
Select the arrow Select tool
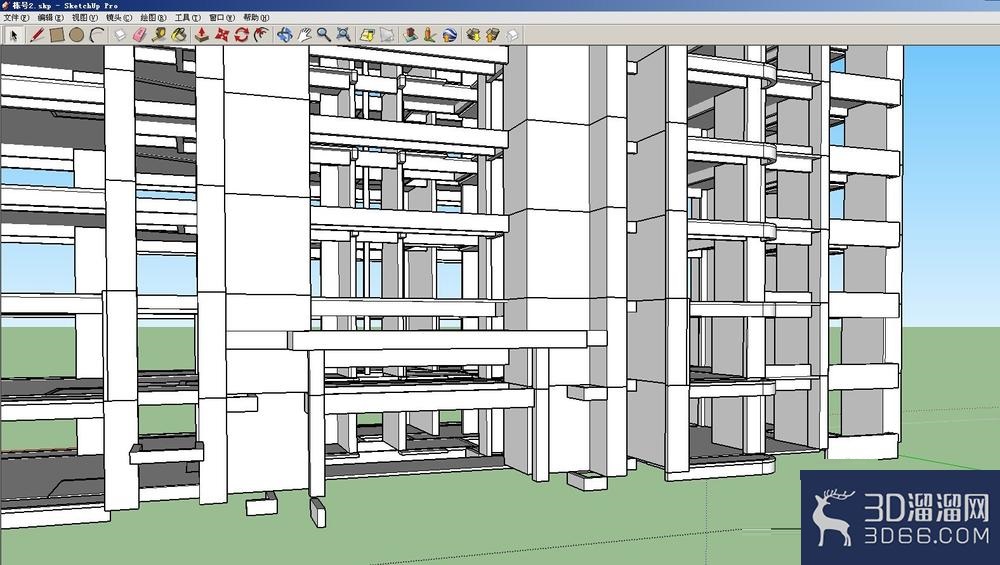13,35
